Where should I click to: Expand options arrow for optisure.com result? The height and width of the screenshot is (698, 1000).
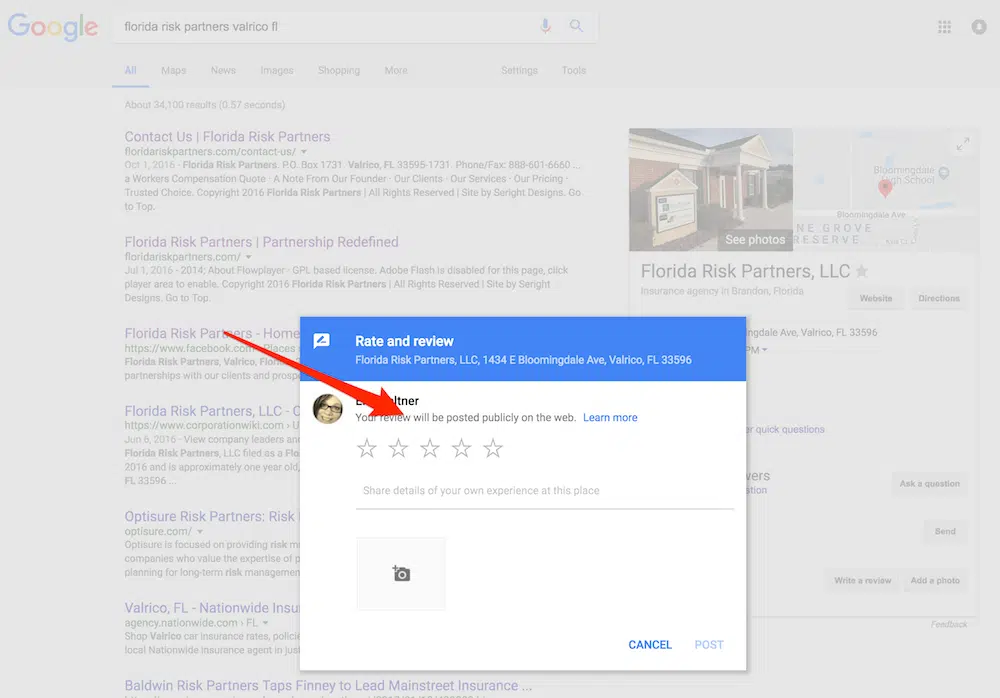pyautogui.click(x=200, y=531)
